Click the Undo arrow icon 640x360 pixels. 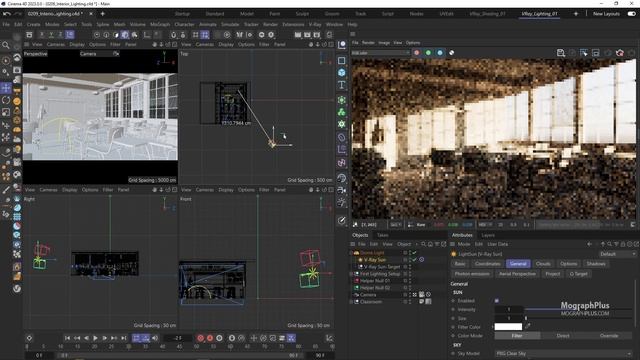(x=7, y=13)
